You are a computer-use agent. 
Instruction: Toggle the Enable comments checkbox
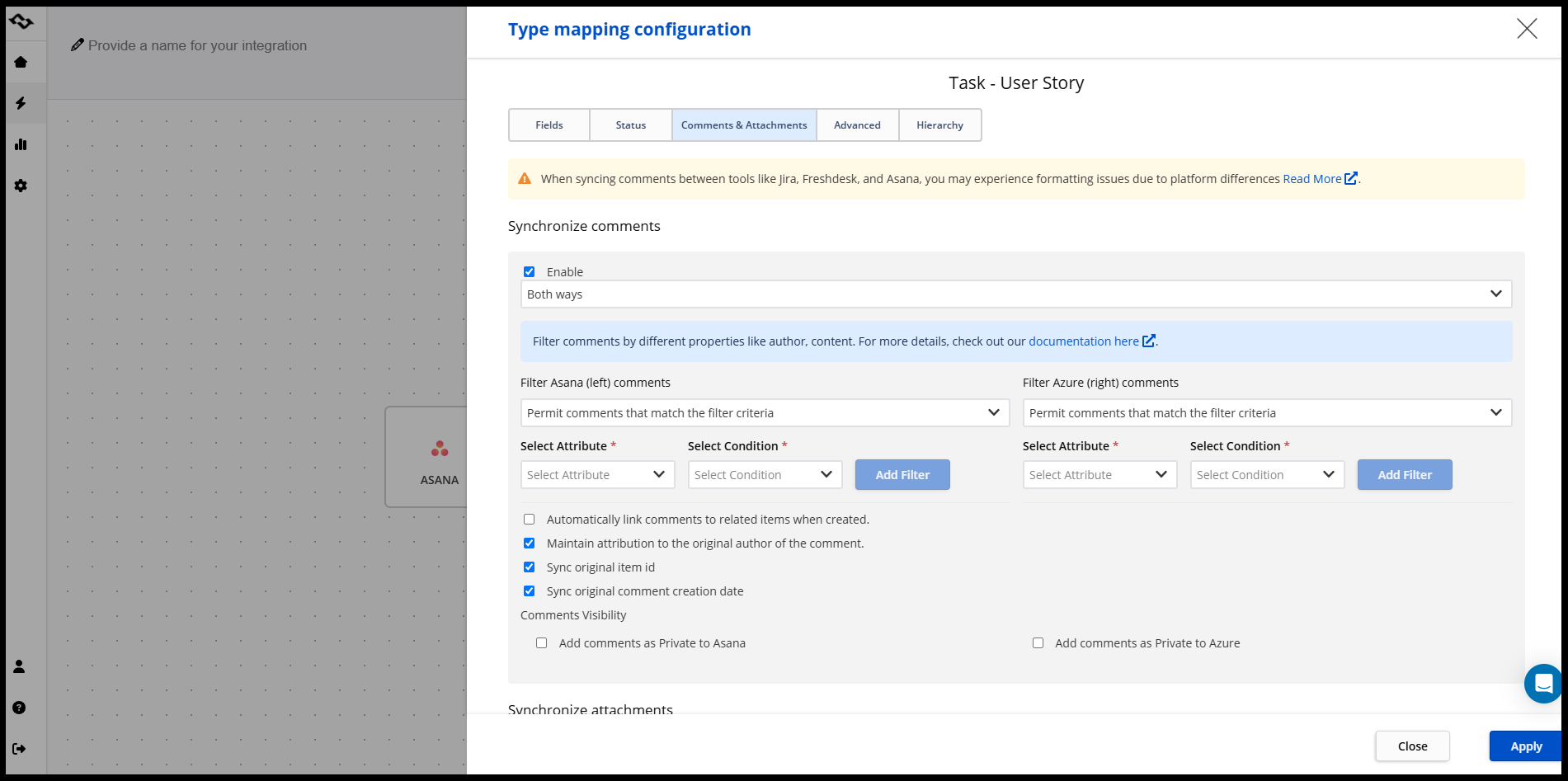tap(530, 271)
